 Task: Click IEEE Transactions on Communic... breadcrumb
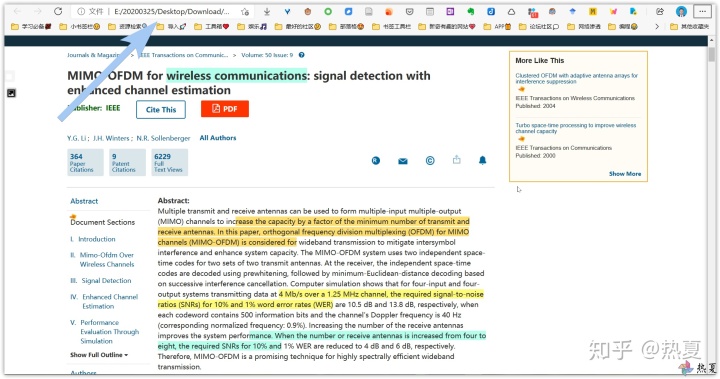[183, 55]
